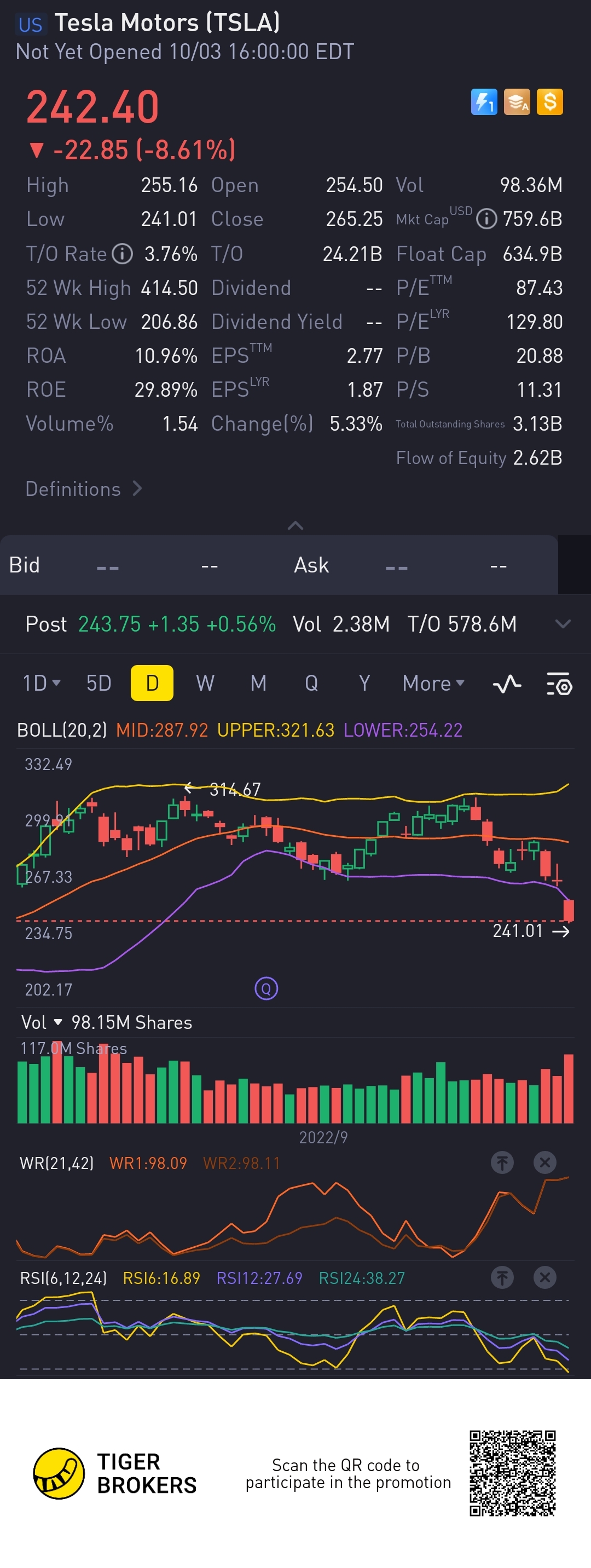This screenshot has width=591, height=1568.
Task: Tap the price change -22.85 (-8.61%)
Action: (x=132, y=150)
